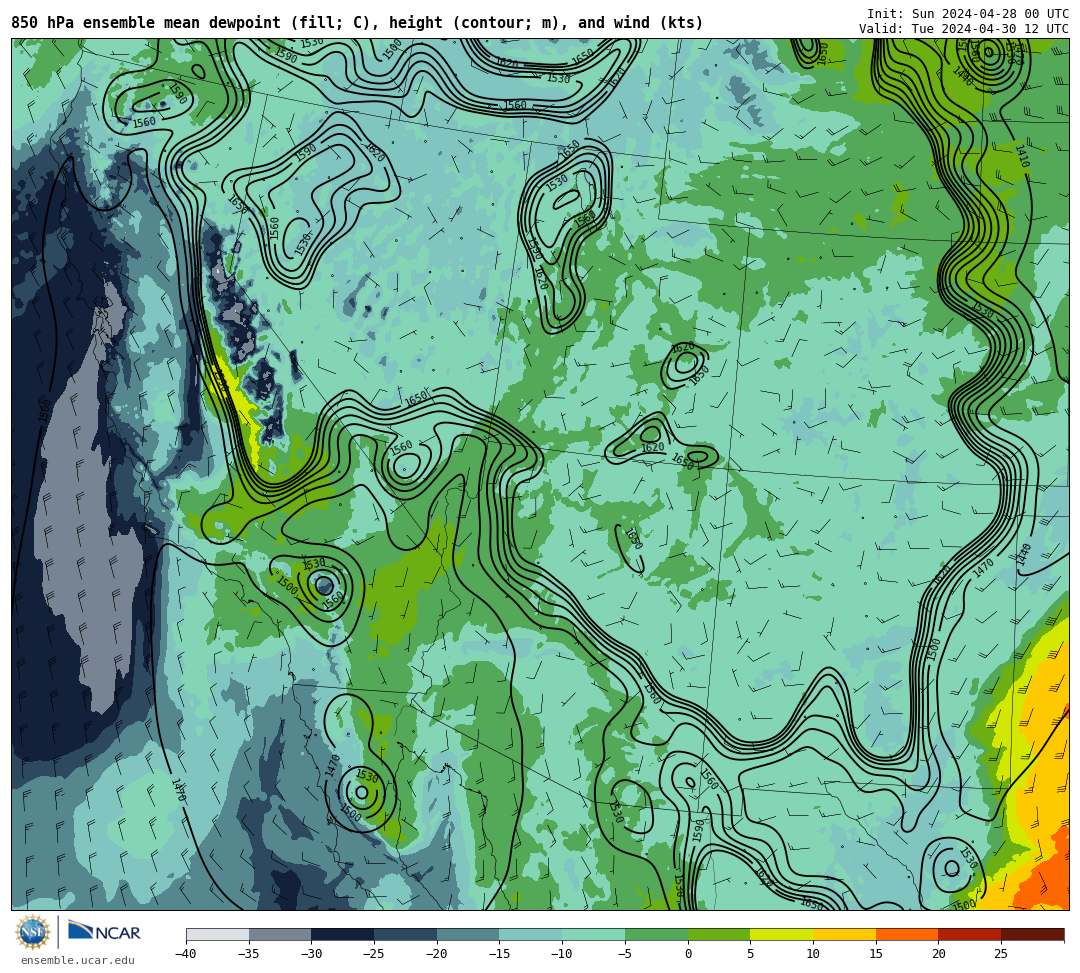Click the dark brown above-25 color swatch
This screenshot has width=1080, height=973.
[1032, 934]
